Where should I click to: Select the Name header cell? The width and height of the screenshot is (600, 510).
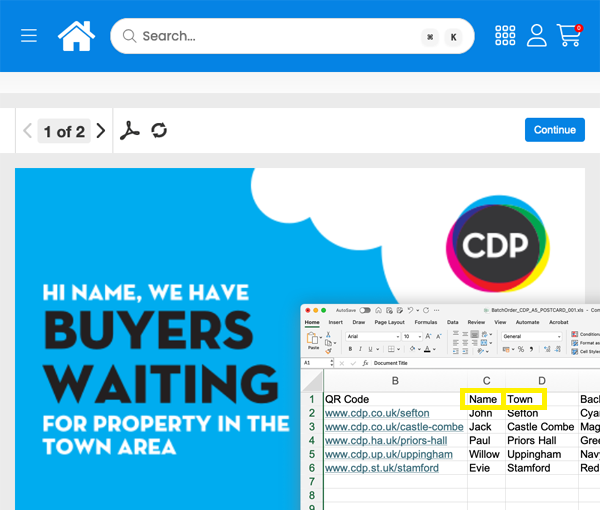point(482,399)
